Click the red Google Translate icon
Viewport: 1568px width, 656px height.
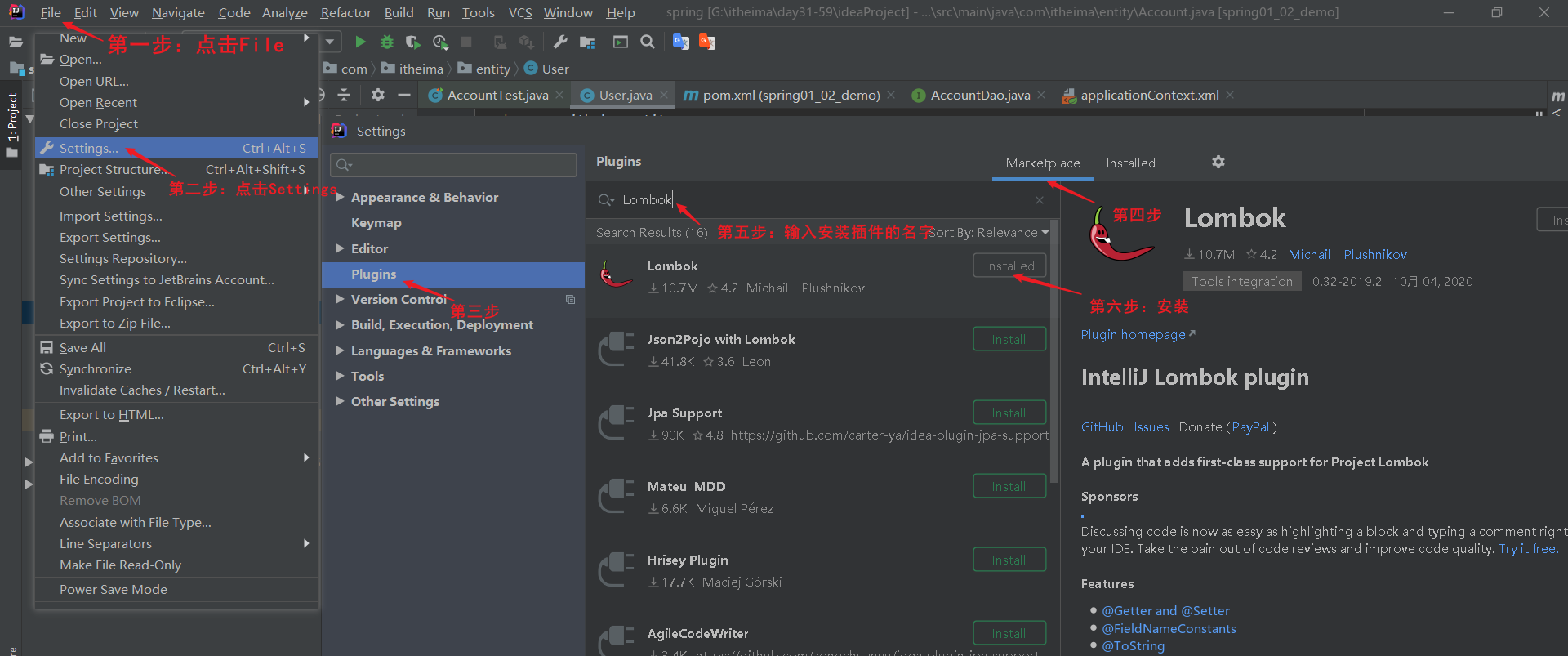pos(707,42)
